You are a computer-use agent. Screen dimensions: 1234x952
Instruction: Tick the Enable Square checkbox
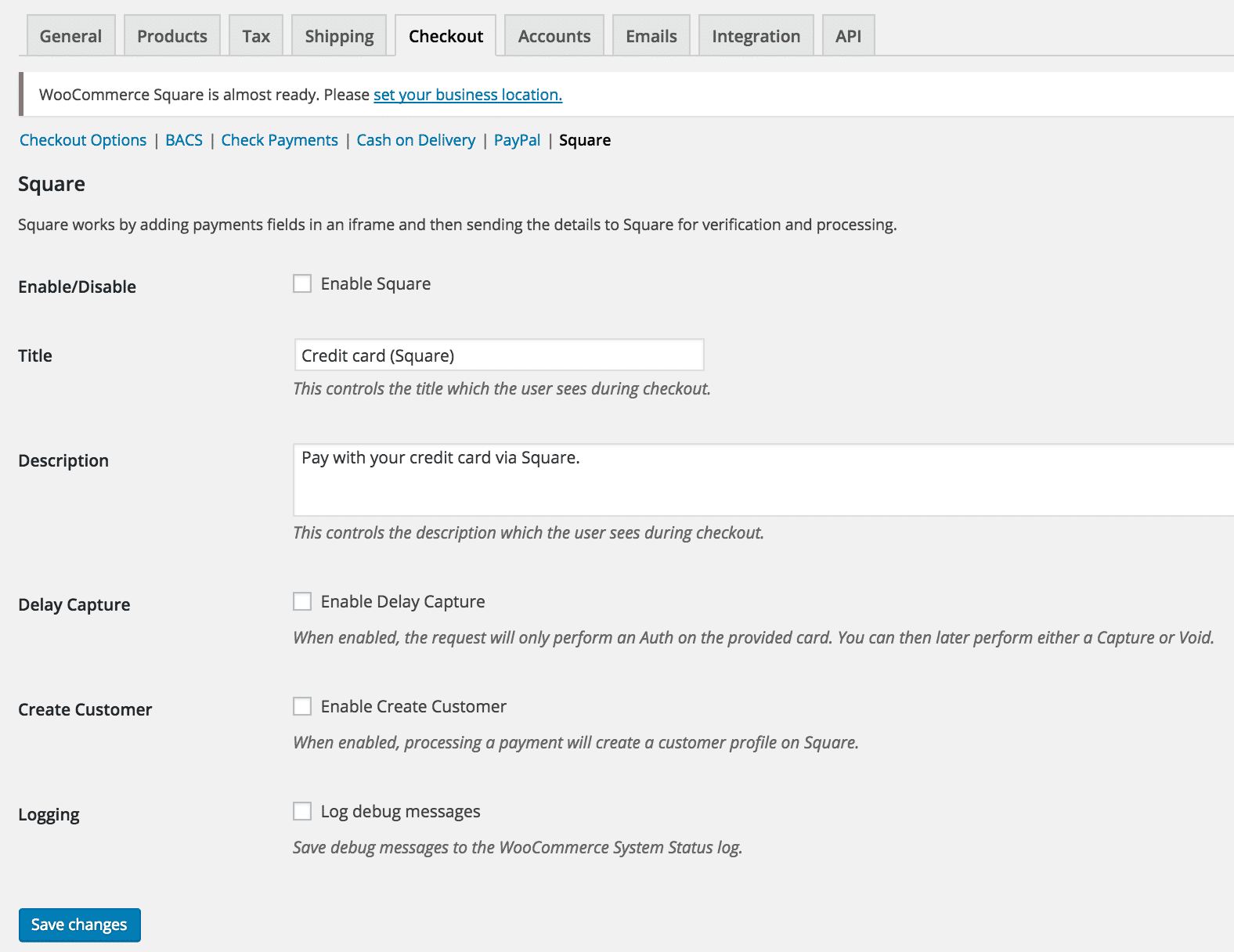click(x=302, y=283)
